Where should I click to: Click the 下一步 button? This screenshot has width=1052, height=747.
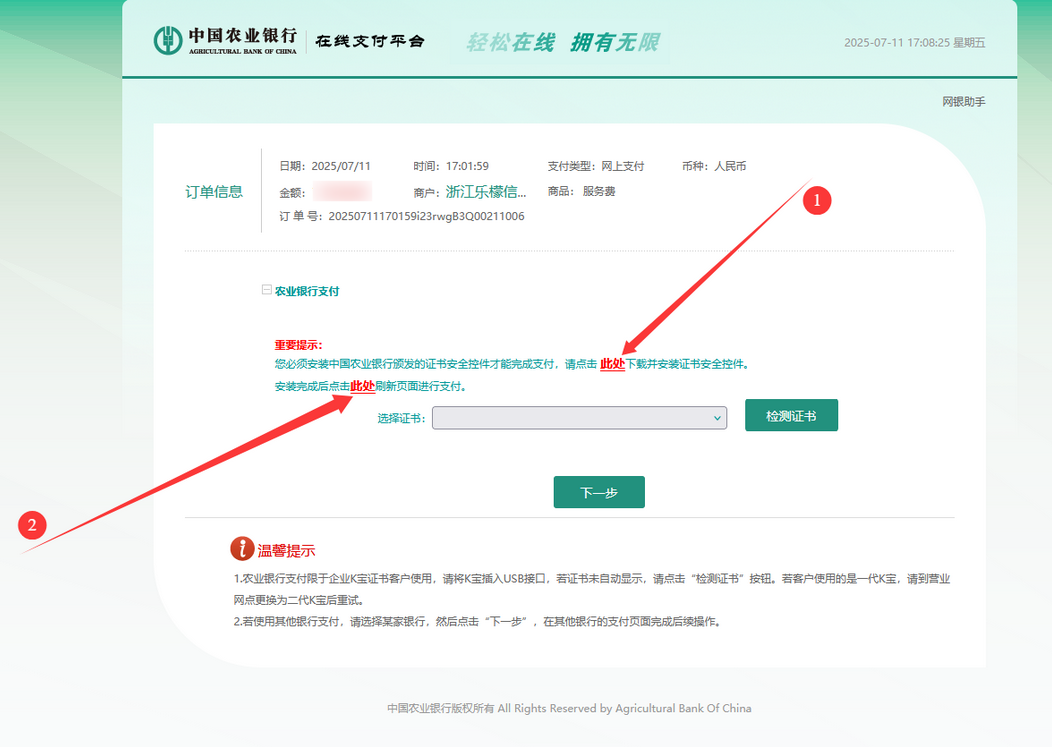click(598, 492)
